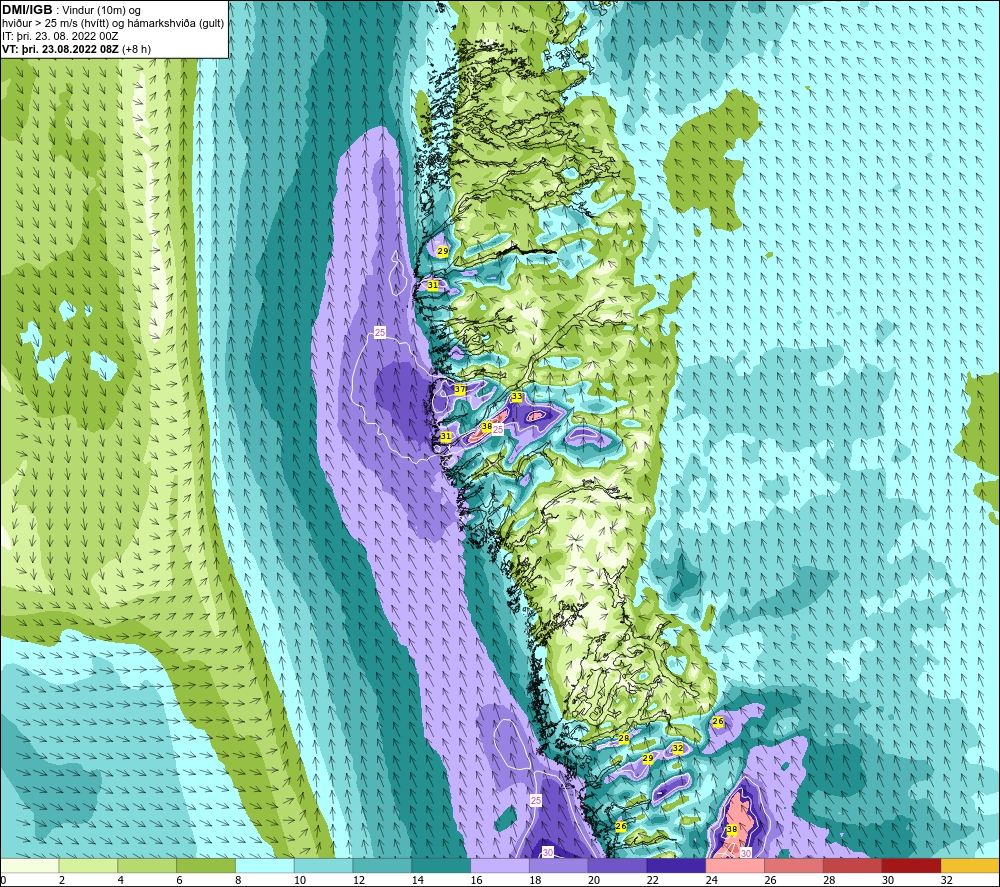Click the orange above-32 m/s legend swatch
The height and width of the screenshot is (887, 1000).
click(x=970, y=866)
